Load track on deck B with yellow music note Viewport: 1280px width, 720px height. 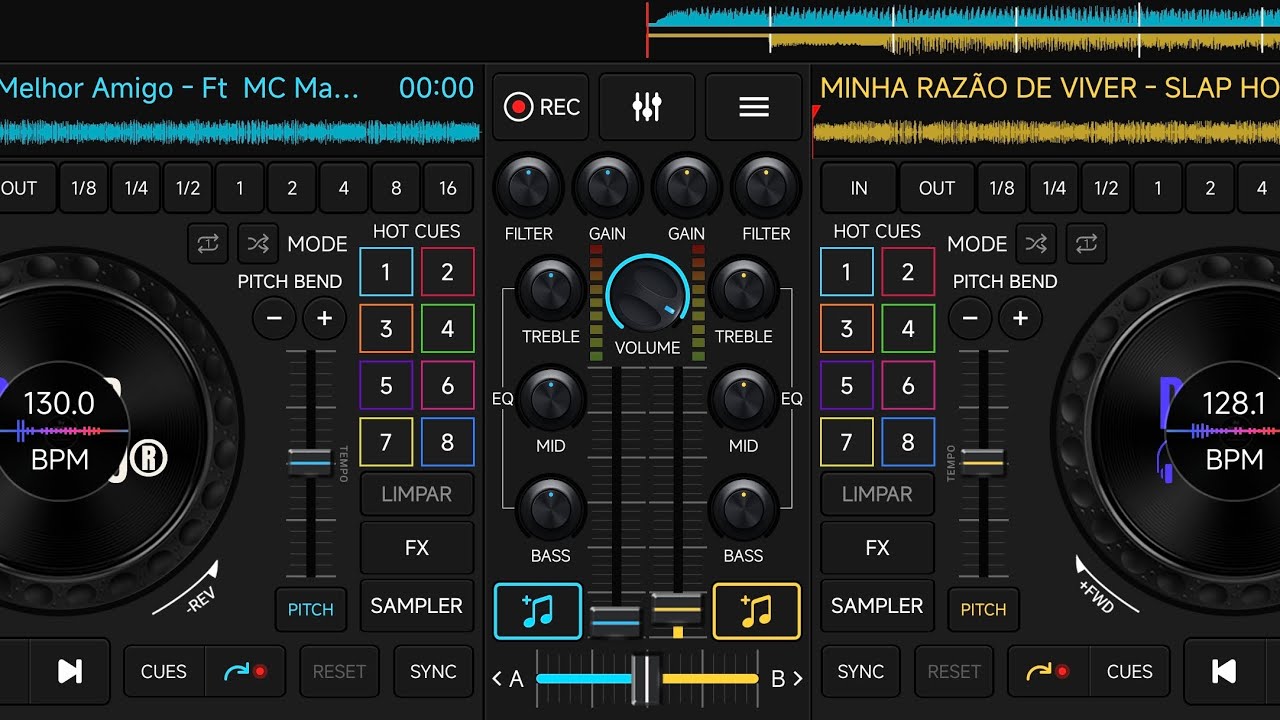click(x=756, y=611)
